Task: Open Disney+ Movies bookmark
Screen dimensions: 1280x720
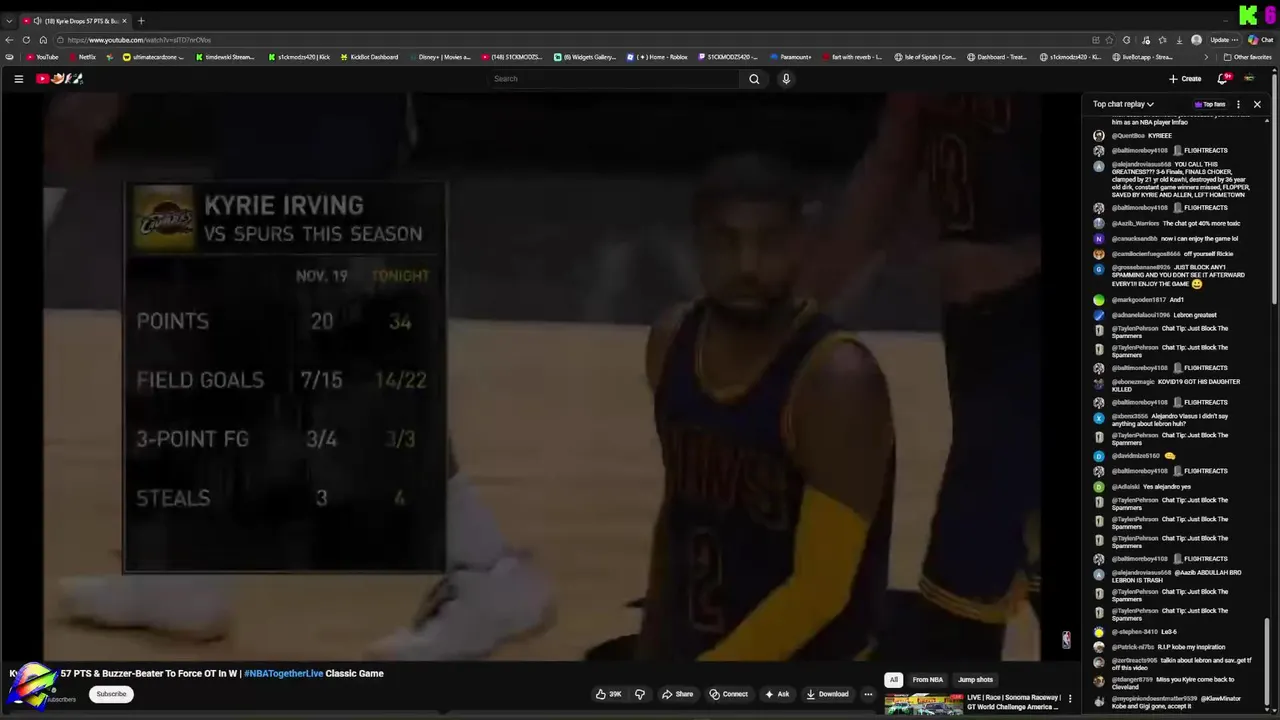Action: 440,57
